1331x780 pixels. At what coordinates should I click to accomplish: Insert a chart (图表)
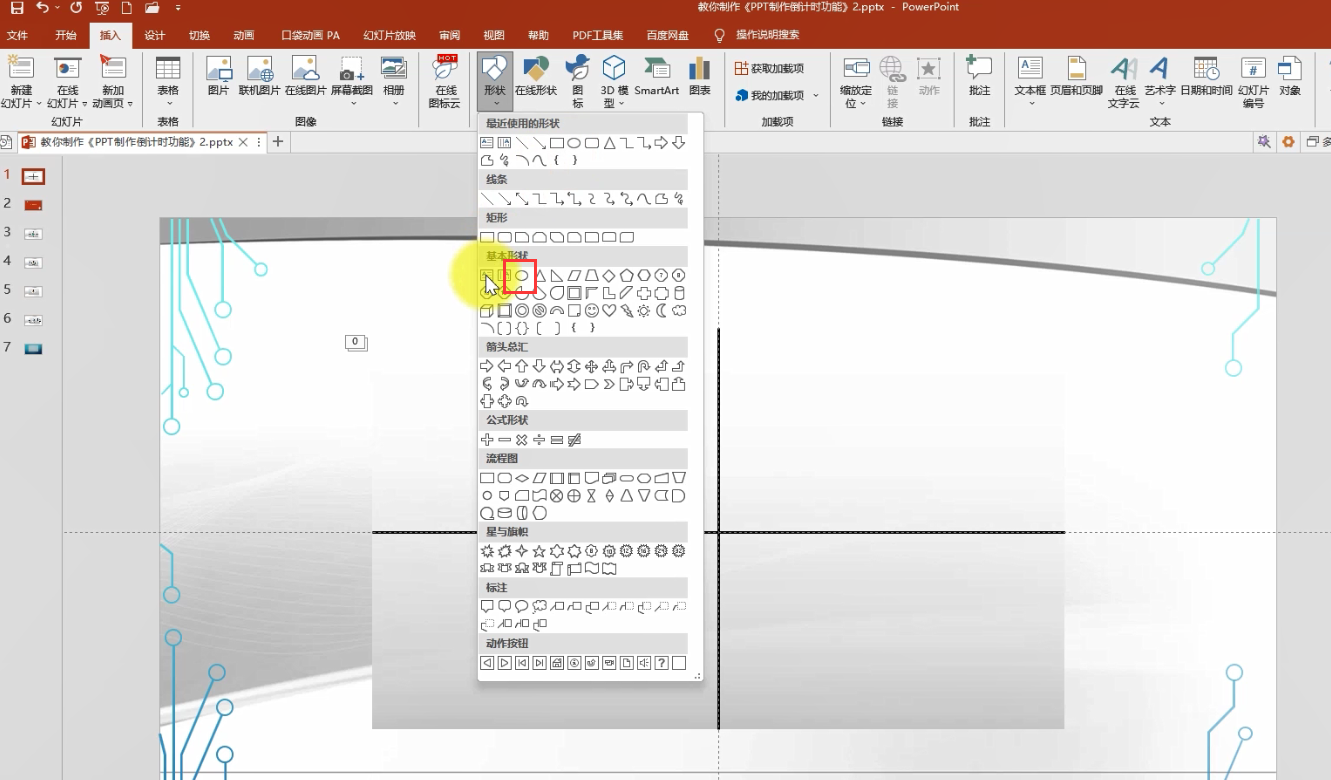(x=700, y=77)
